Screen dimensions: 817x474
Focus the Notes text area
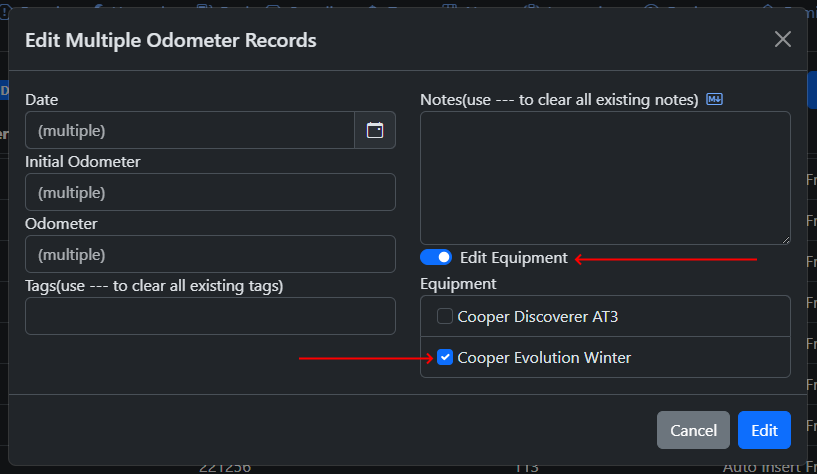(x=605, y=177)
